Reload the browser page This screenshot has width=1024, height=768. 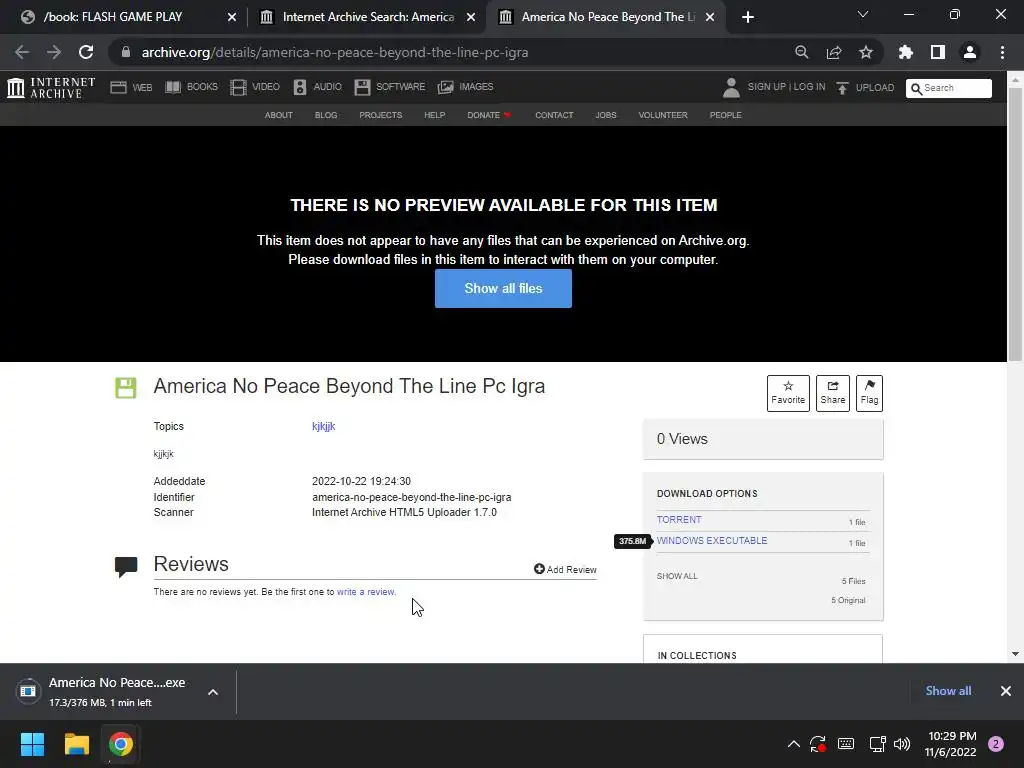click(86, 52)
